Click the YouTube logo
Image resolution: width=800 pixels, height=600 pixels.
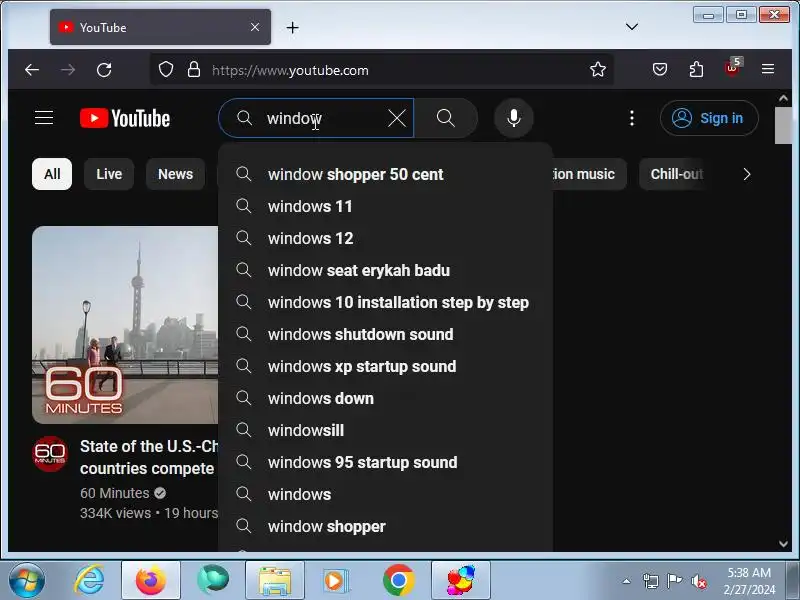click(125, 118)
